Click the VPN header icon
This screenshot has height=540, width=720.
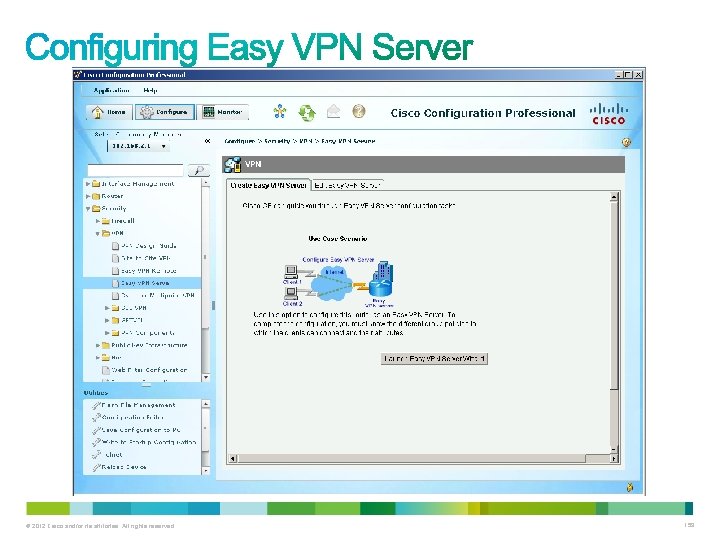coord(232,164)
